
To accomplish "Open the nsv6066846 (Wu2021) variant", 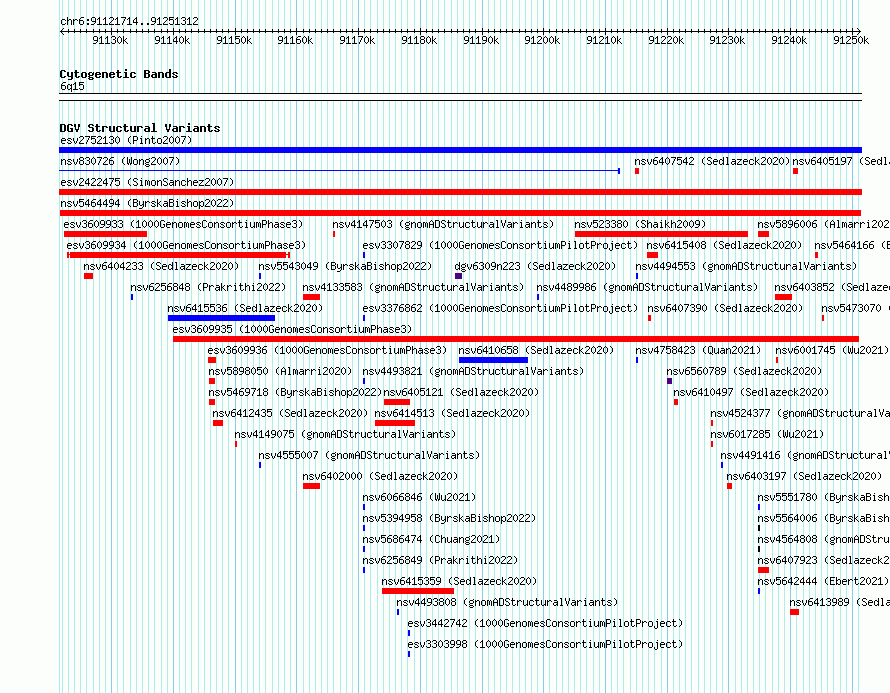I will tap(419, 497).
